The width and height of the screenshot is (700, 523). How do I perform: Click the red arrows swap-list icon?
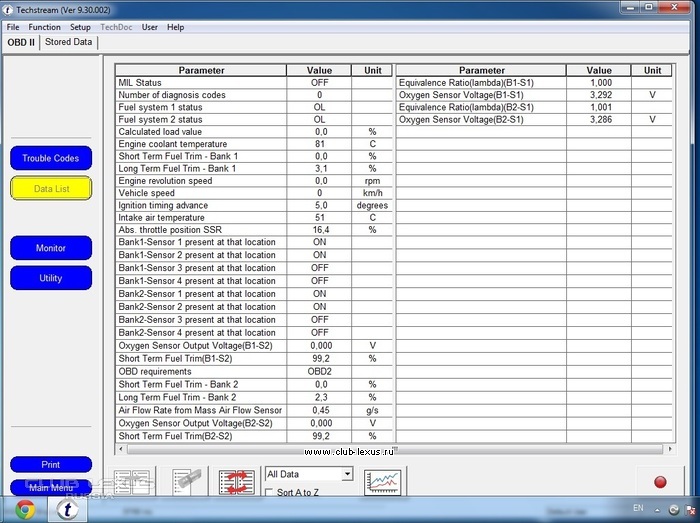[237, 481]
